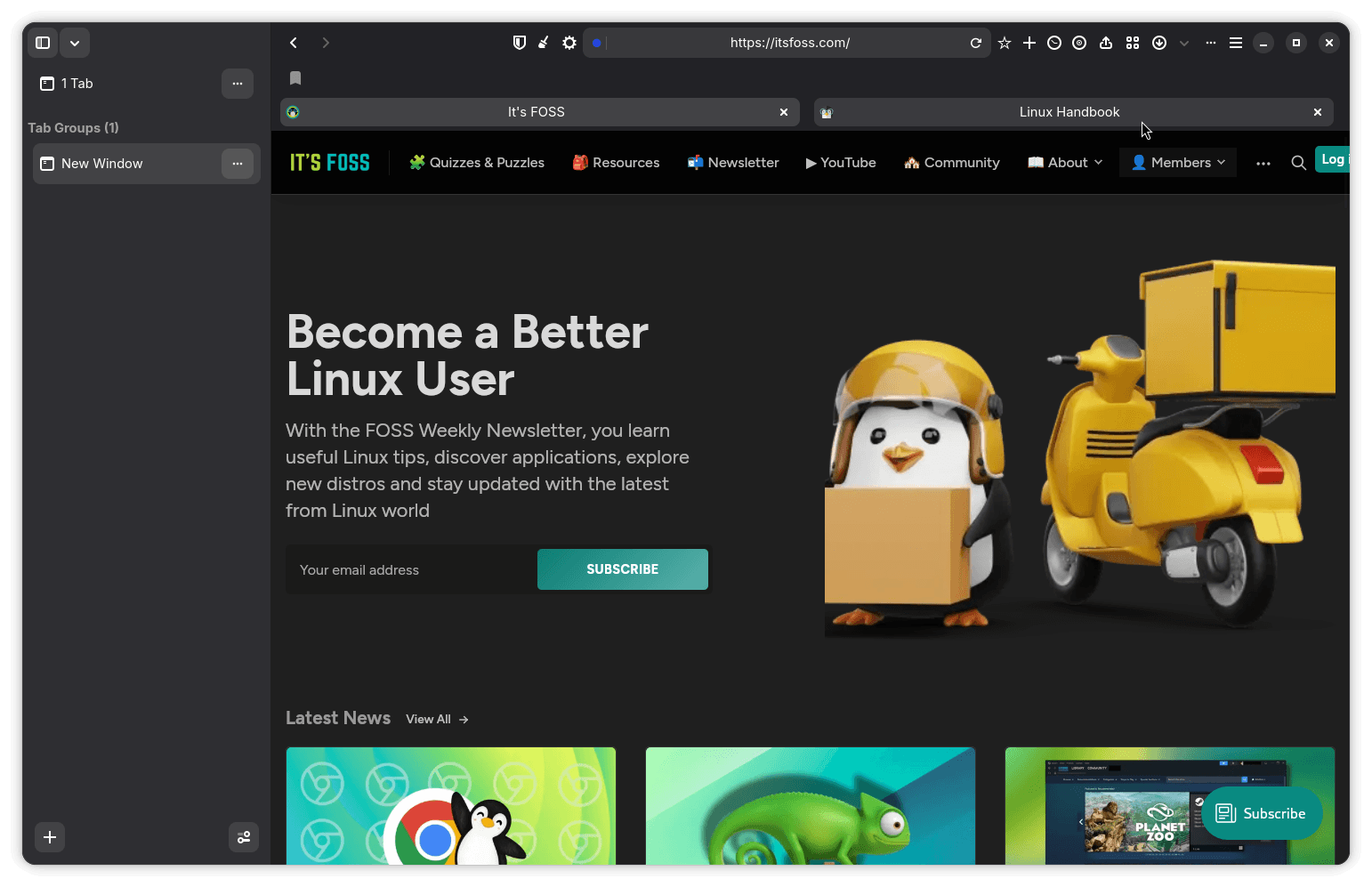The height and width of the screenshot is (887, 1372).
Task: Open the gear settings icon beside address bar
Action: click(x=569, y=43)
